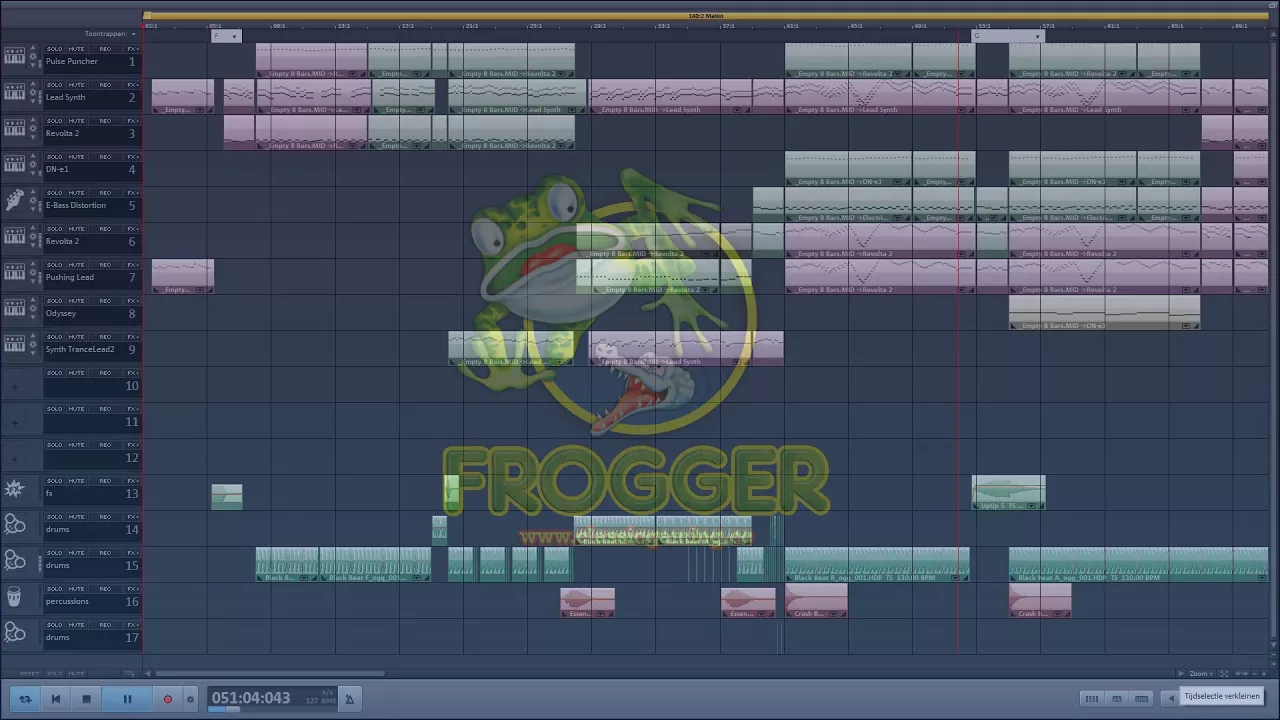1280x720 pixels.
Task: Toggle loop playback mode in transport
Action: 25,699
